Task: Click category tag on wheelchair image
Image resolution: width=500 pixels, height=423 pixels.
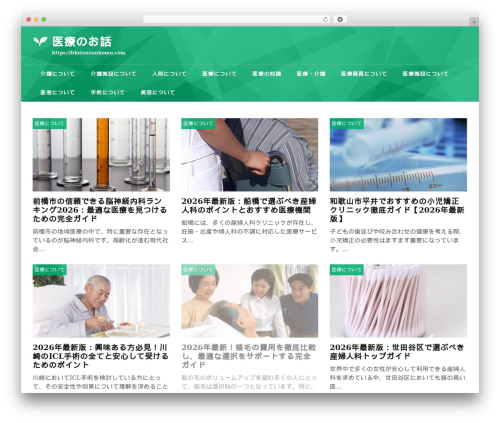Action: click(198, 123)
